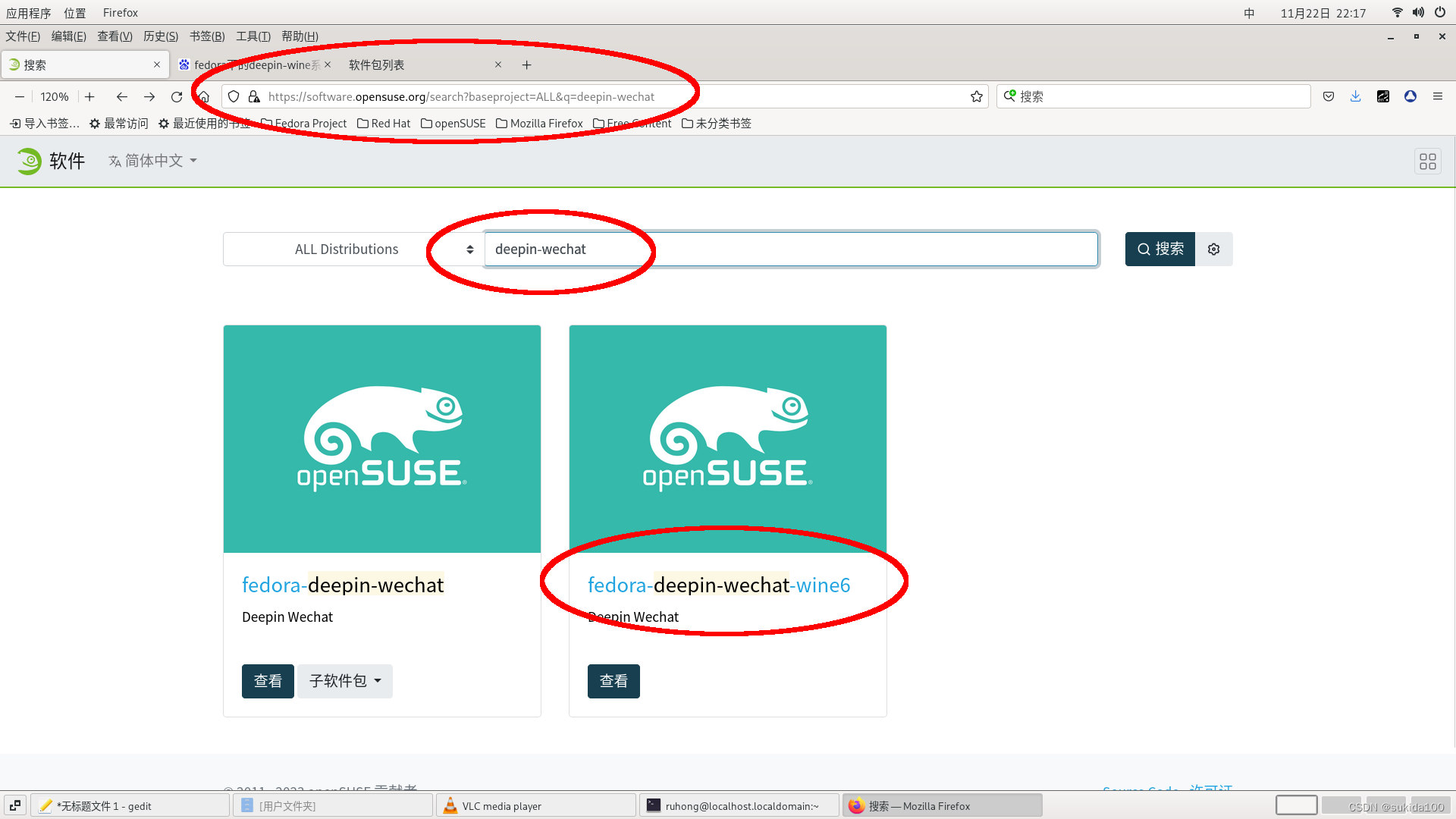Click the zoom in plus button
1456x819 pixels.
89,97
